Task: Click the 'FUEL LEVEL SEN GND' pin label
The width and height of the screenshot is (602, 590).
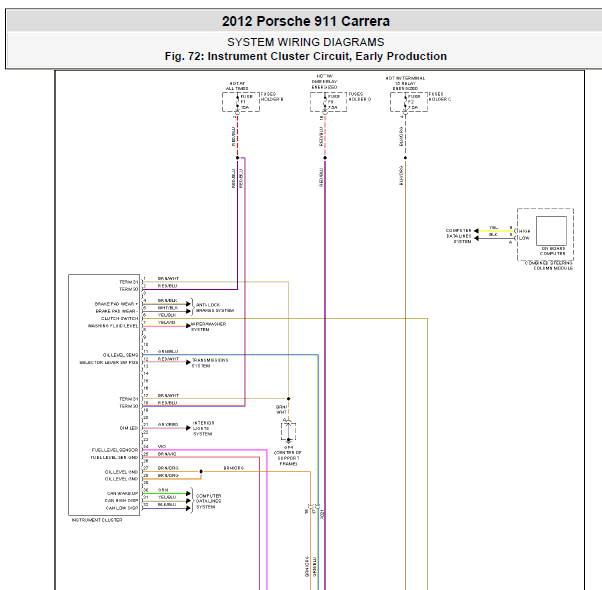Action: coord(114,457)
